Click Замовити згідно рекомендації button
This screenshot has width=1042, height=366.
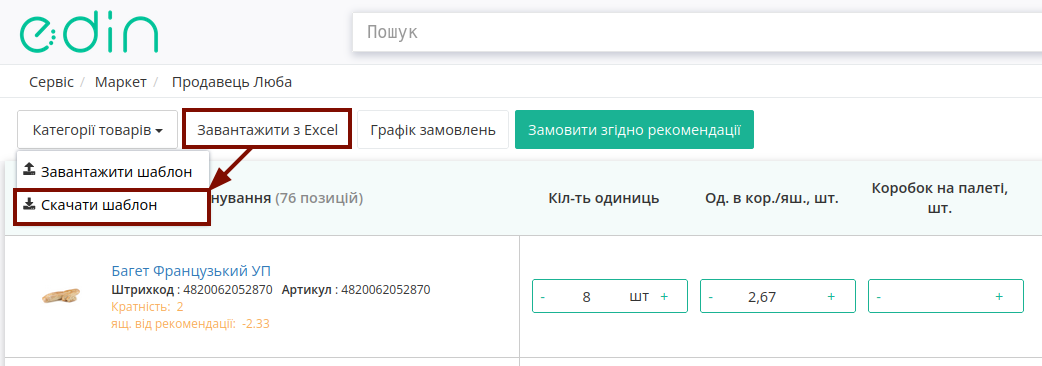tap(634, 130)
